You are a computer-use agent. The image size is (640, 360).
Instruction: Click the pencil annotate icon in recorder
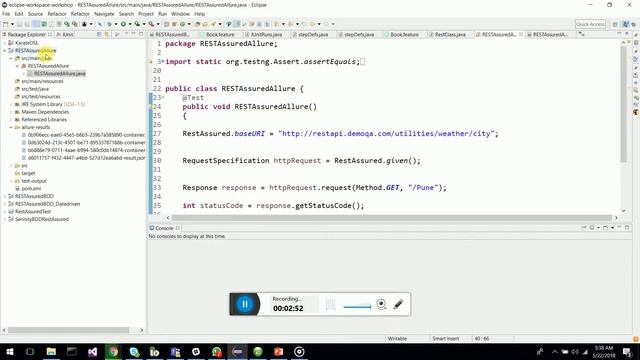tap(398, 304)
